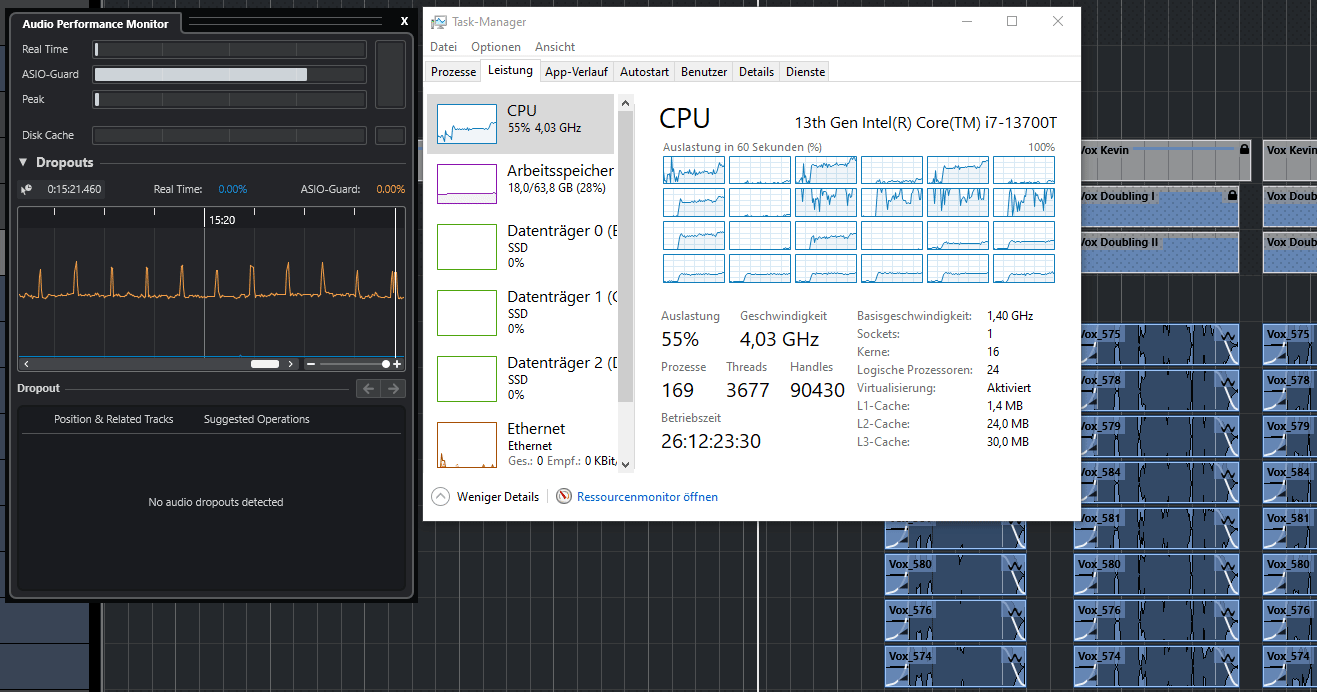This screenshot has width=1317, height=692.
Task: Close the Audio Performance Monitor panel
Action: click(x=404, y=21)
